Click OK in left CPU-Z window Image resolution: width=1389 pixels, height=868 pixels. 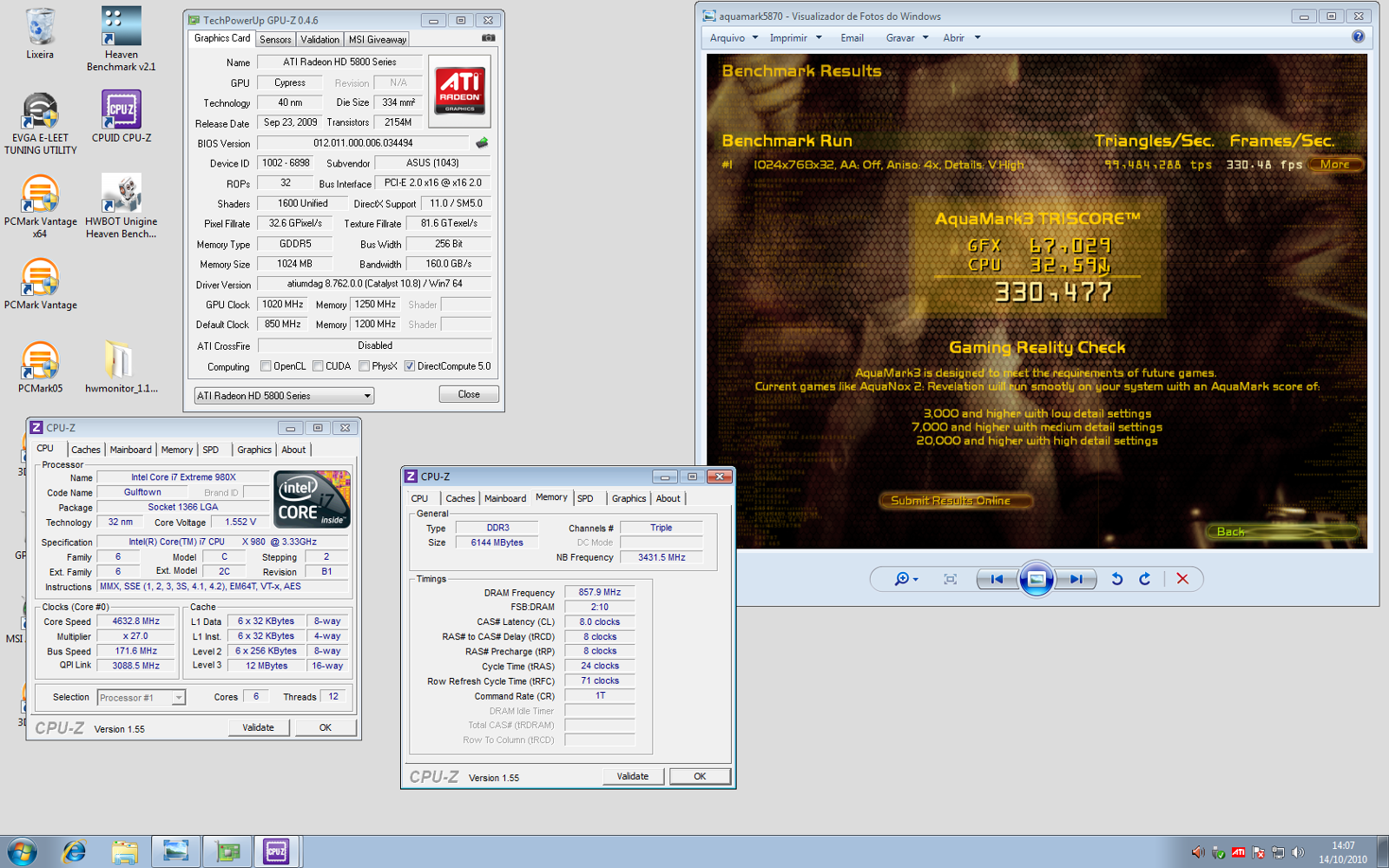(x=326, y=727)
